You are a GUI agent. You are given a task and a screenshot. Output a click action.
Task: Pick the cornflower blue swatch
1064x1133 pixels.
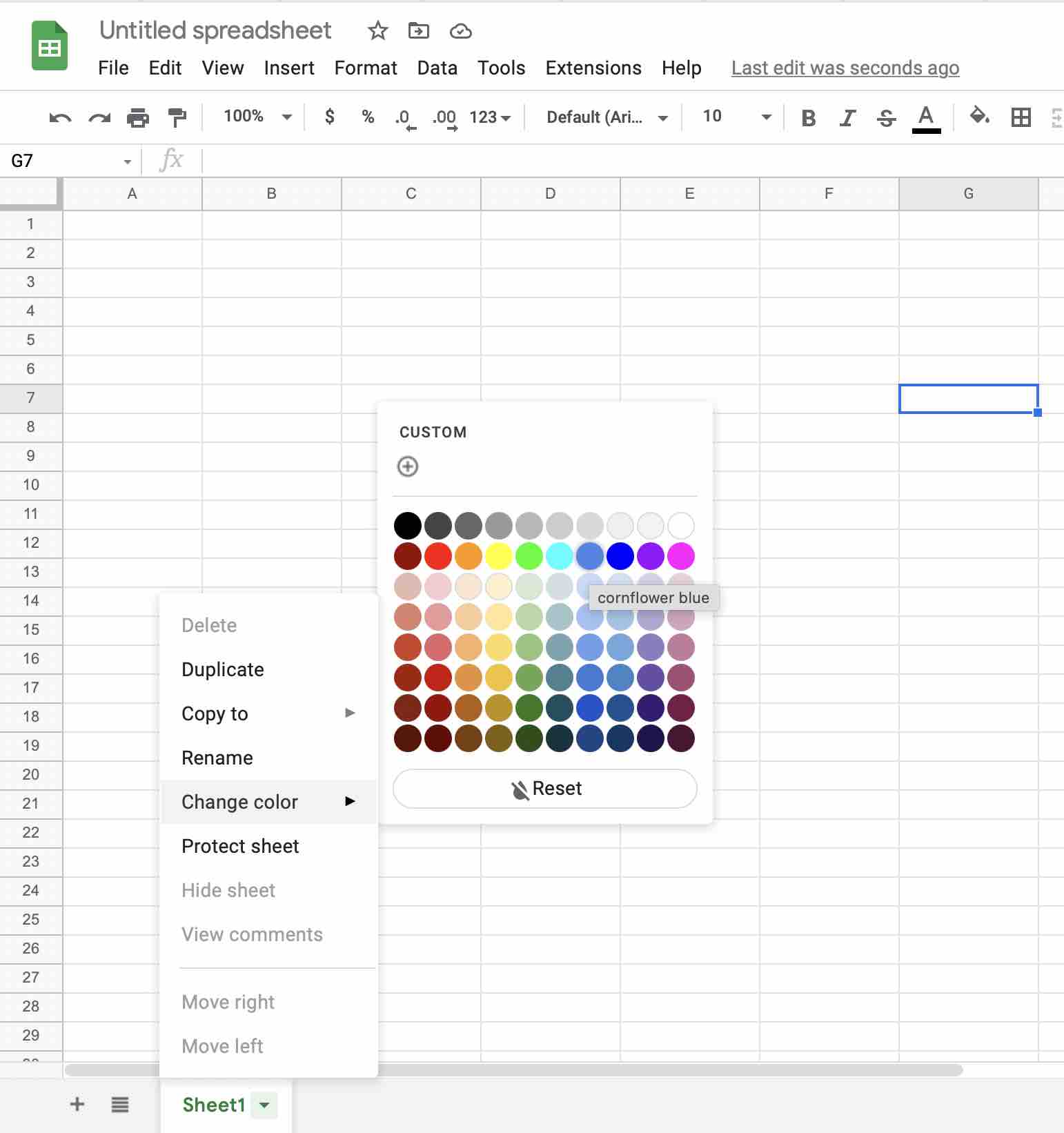[590, 556]
